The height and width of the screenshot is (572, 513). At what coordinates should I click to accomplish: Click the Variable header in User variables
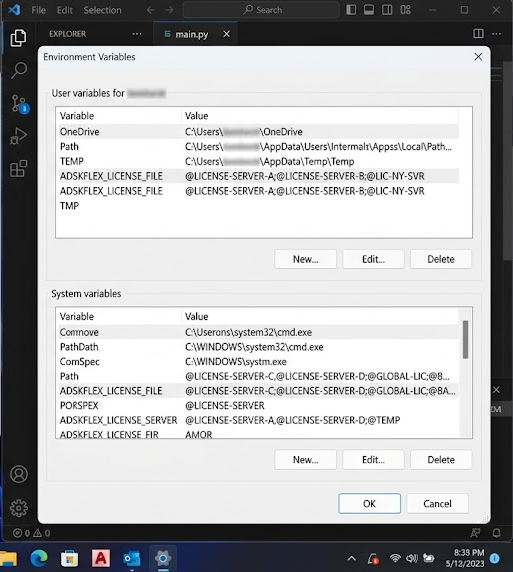[x=119, y=116]
